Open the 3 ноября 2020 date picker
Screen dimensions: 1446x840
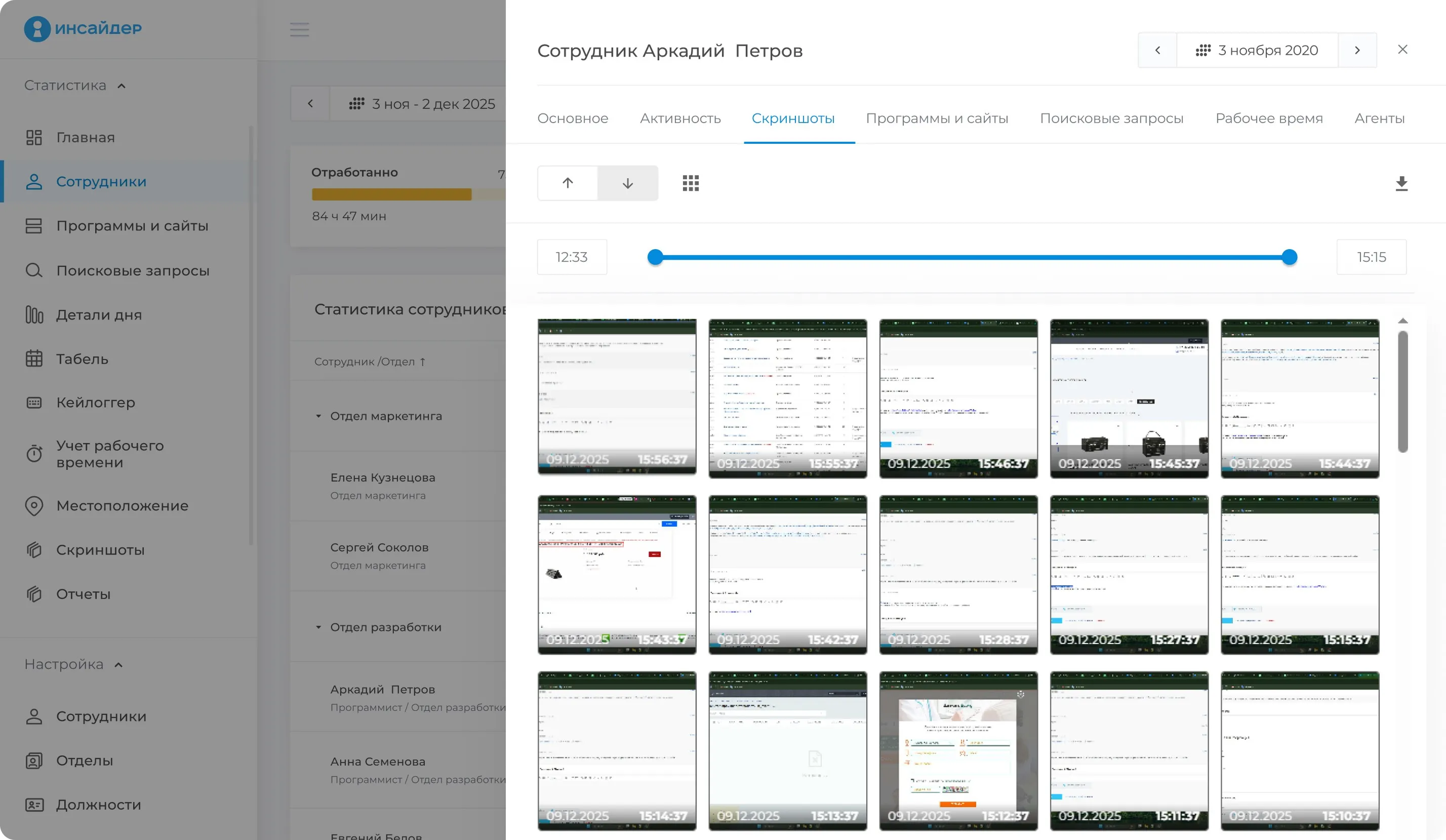coord(1257,51)
